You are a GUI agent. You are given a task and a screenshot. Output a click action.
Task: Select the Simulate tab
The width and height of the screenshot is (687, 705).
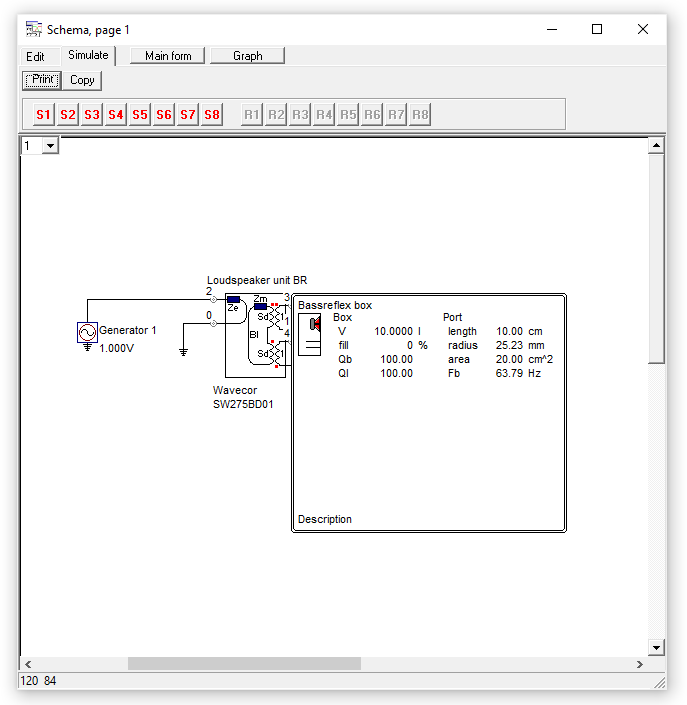coord(88,56)
